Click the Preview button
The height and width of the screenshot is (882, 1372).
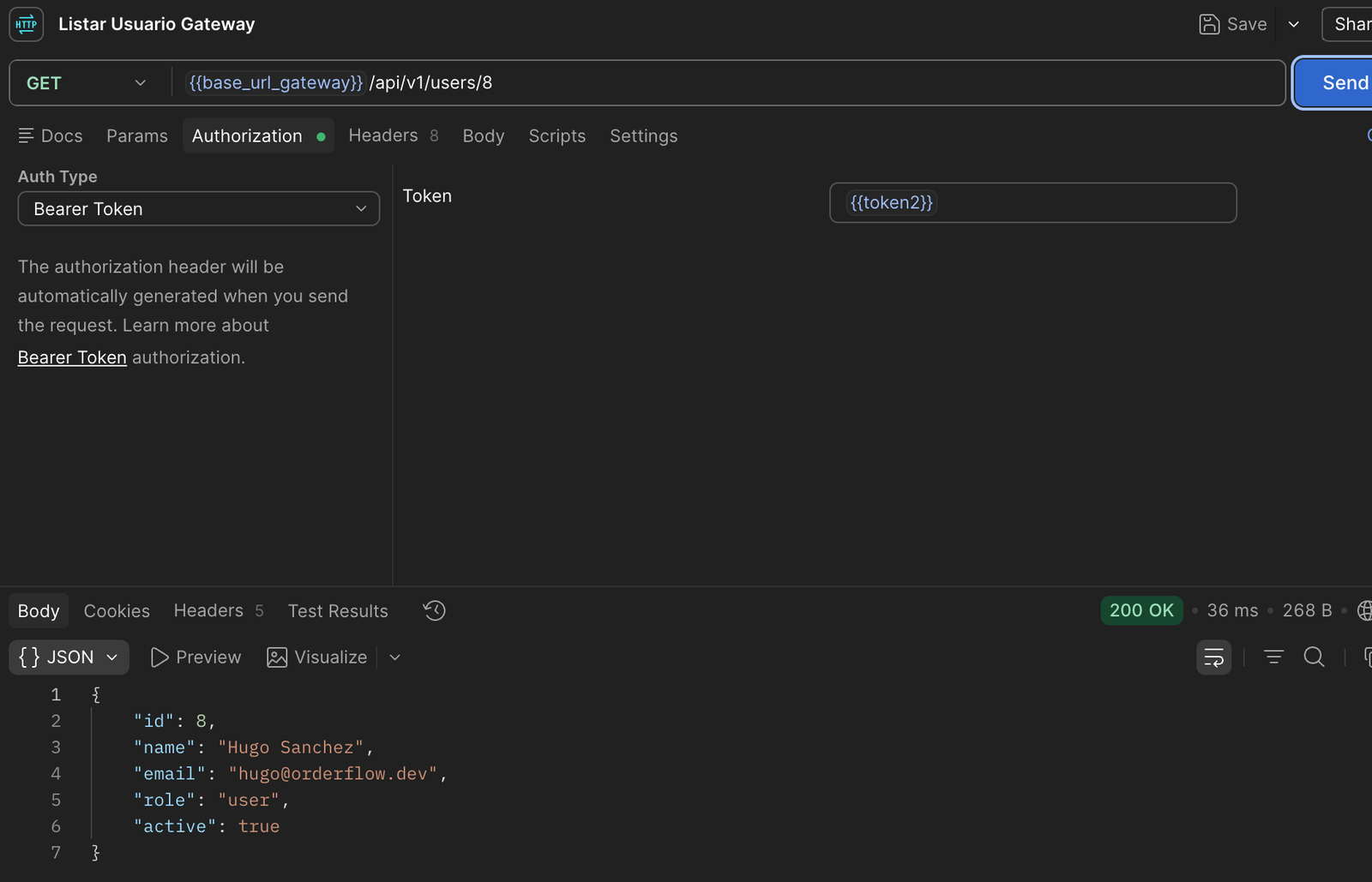click(x=196, y=657)
